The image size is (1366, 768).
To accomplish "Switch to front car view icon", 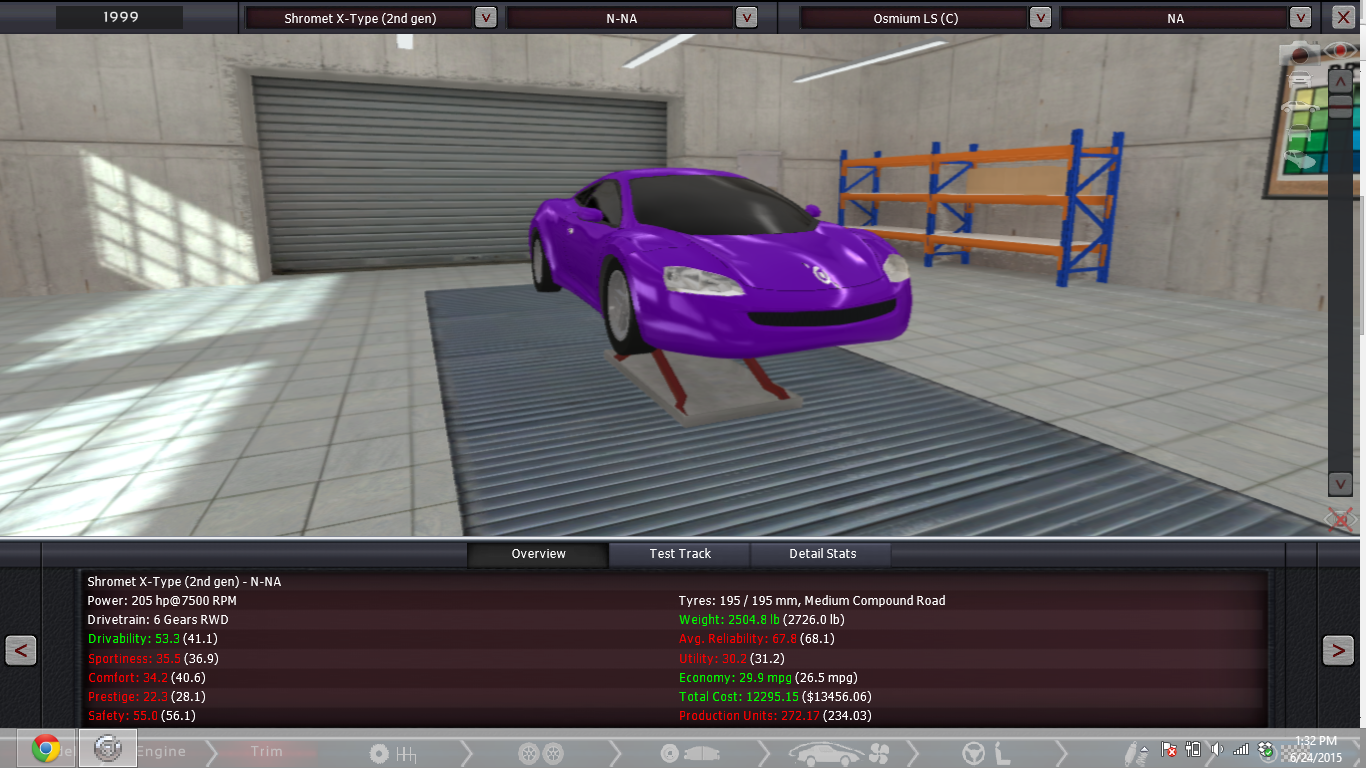I will tap(1300, 79).
